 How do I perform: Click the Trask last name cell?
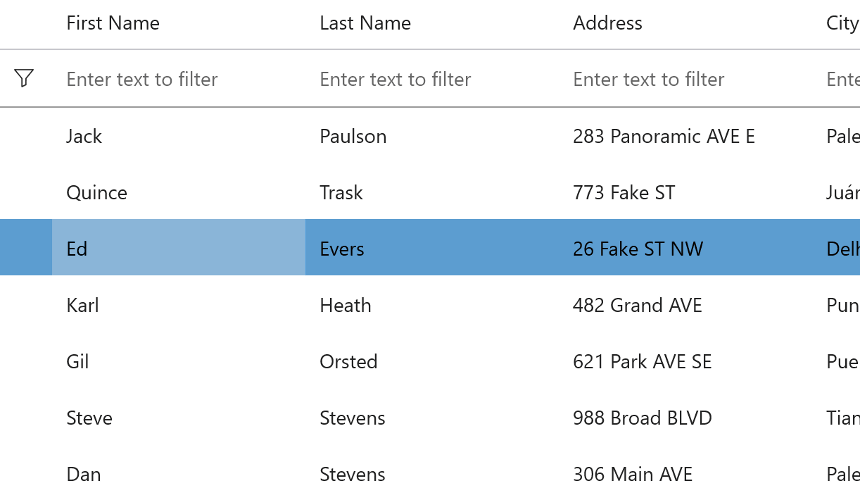341,192
